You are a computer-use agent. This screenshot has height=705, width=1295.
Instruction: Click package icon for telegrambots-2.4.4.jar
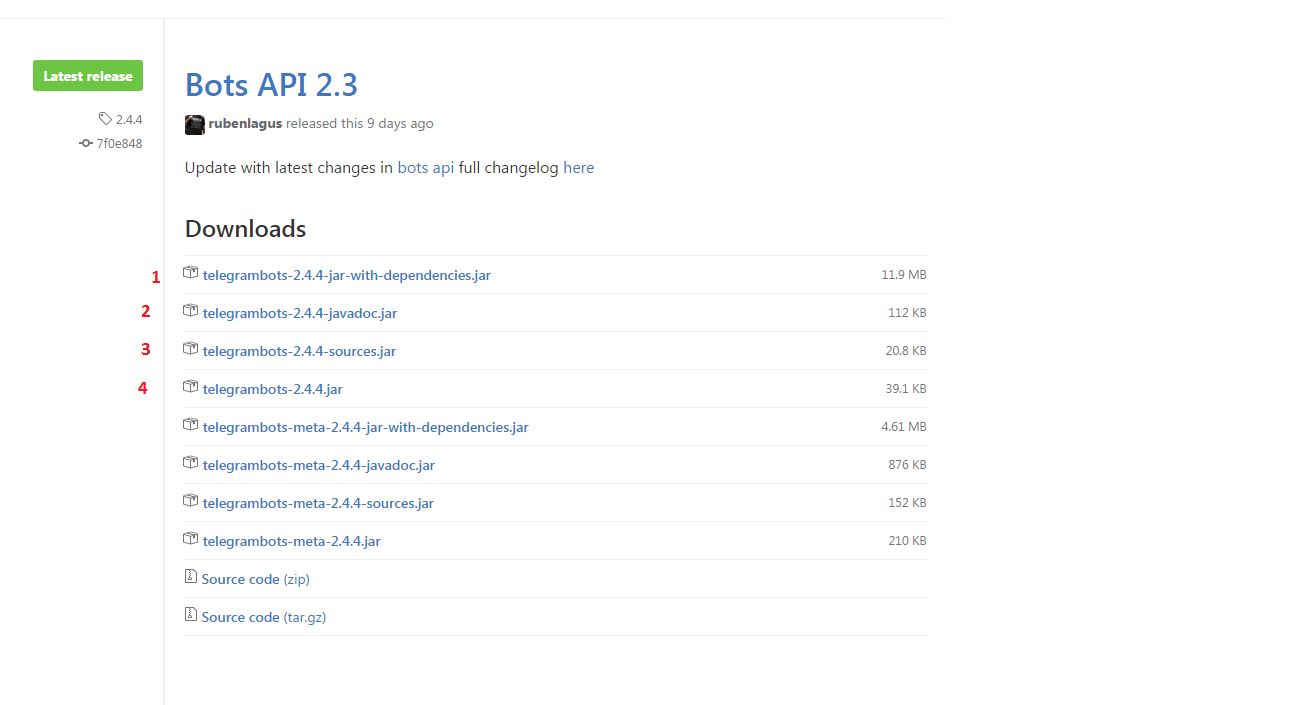point(190,387)
